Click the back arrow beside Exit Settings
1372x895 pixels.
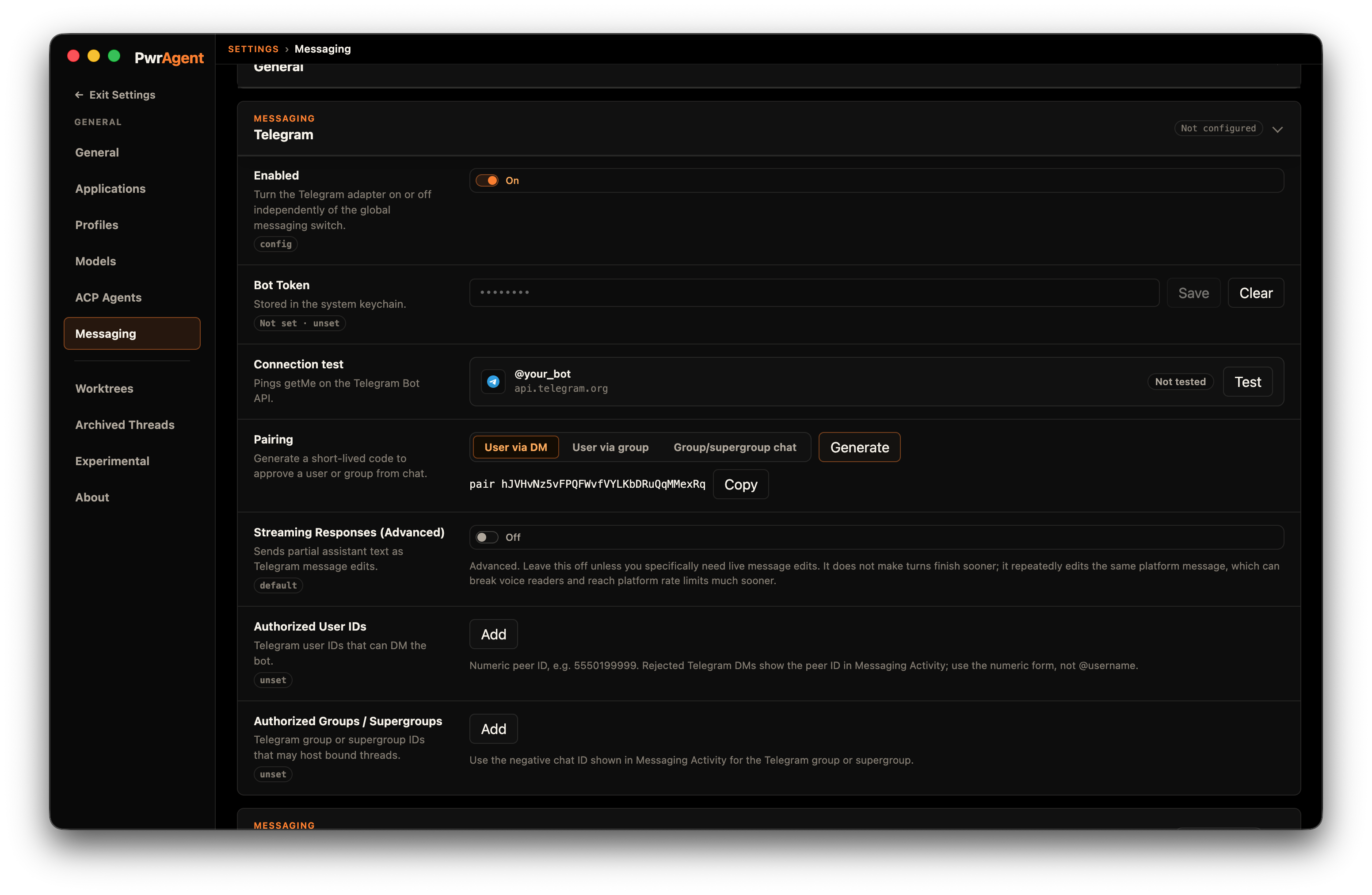(79, 95)
